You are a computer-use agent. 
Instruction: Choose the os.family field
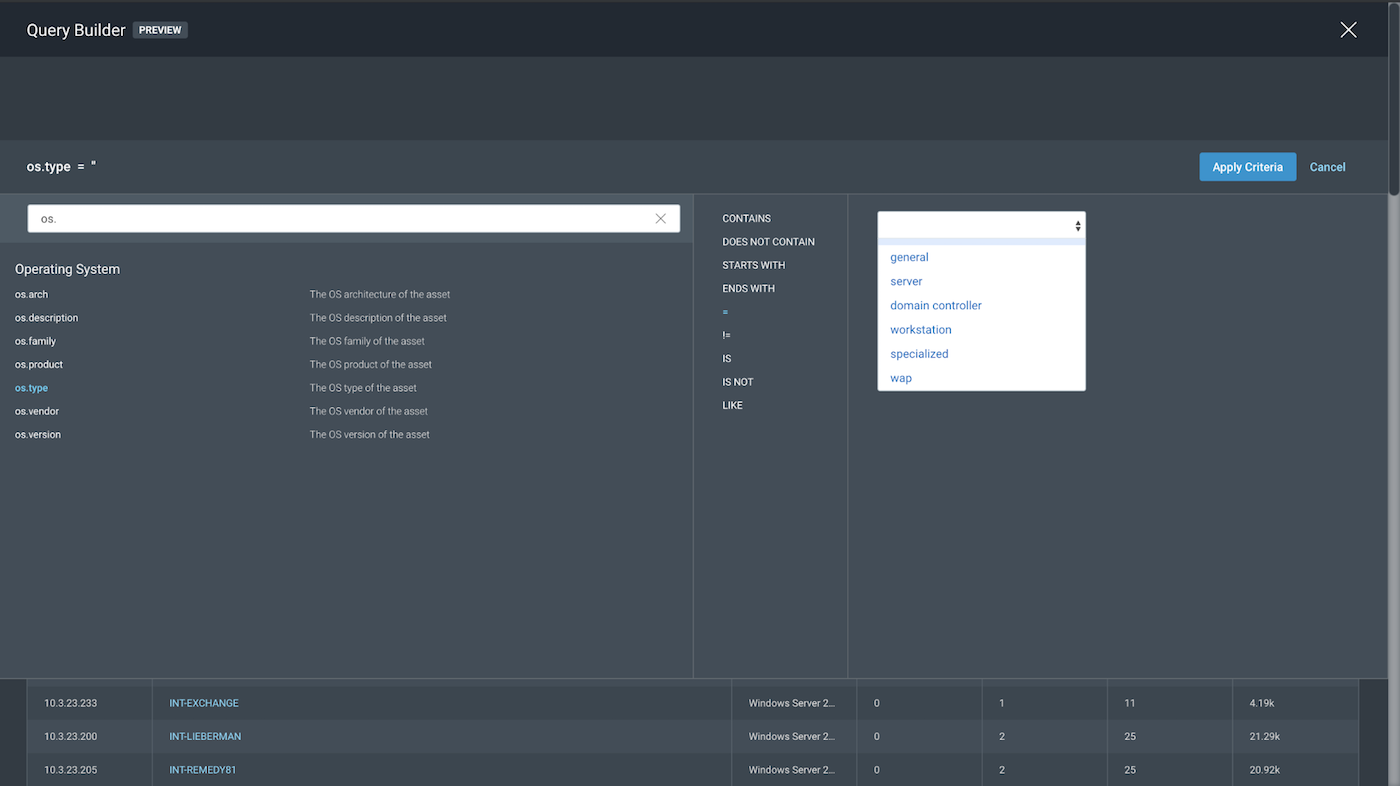[35, 341]
